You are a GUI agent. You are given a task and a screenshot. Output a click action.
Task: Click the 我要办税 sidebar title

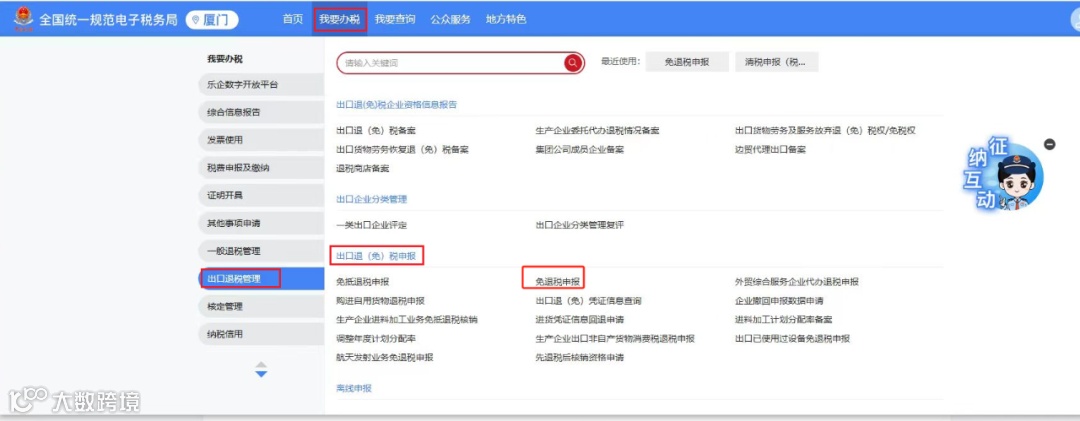(x=225, y=59)
